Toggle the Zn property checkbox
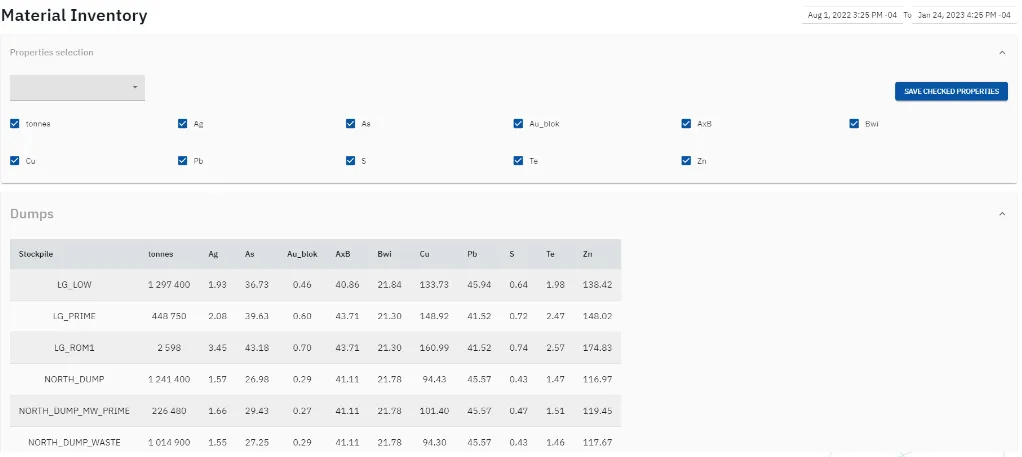 (x=687, y=160)
